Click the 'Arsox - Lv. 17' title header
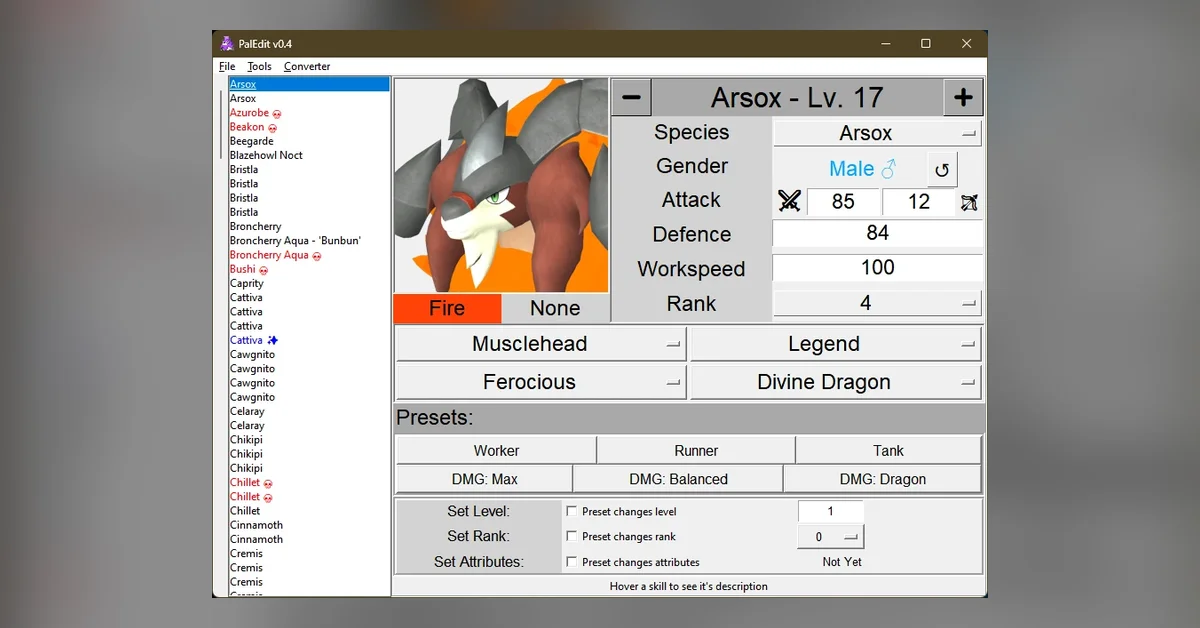The width and height of the screenshot is (1200, 628). point(797,97)
